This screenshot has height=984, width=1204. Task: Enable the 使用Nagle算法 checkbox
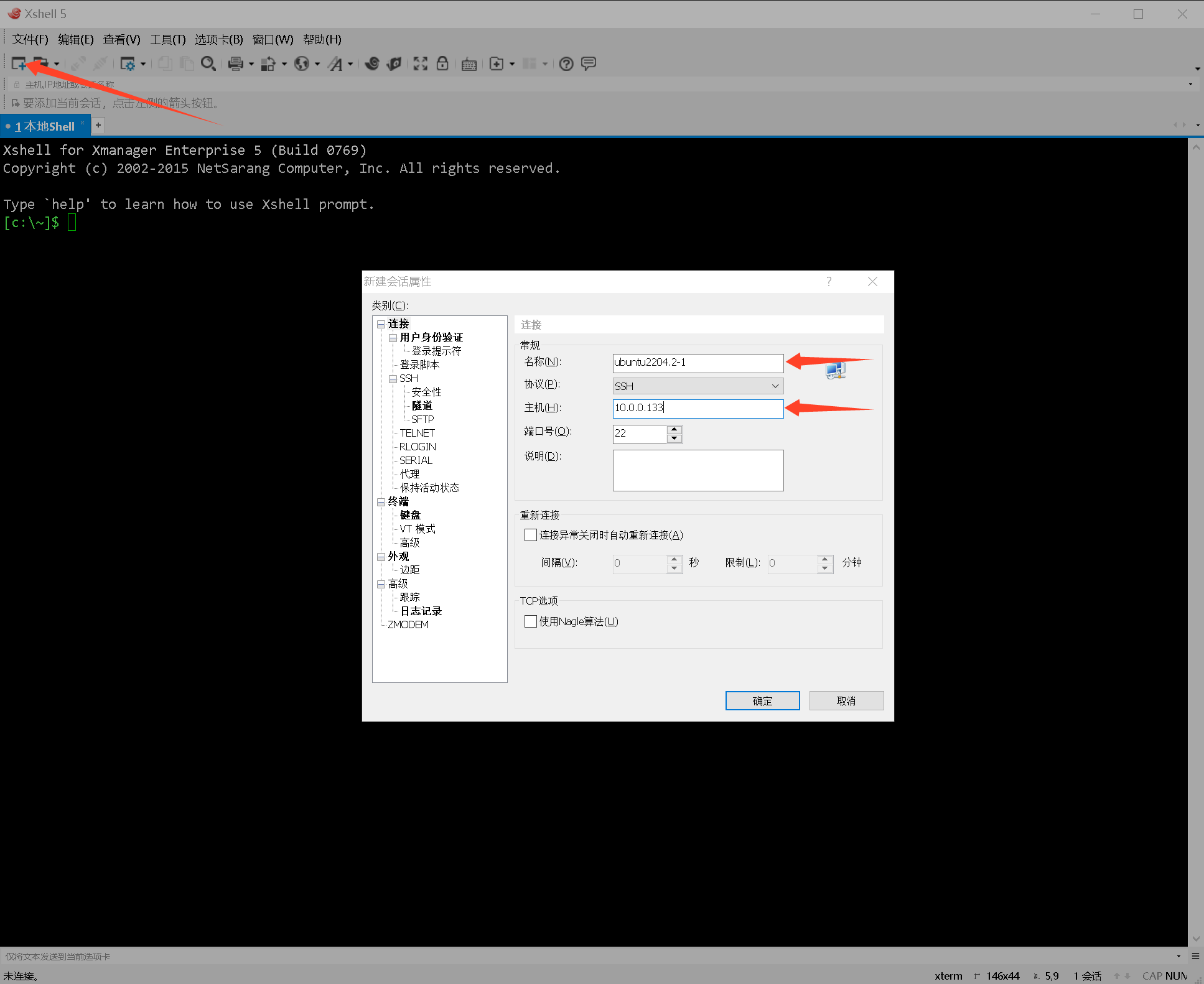click(531, 621)
